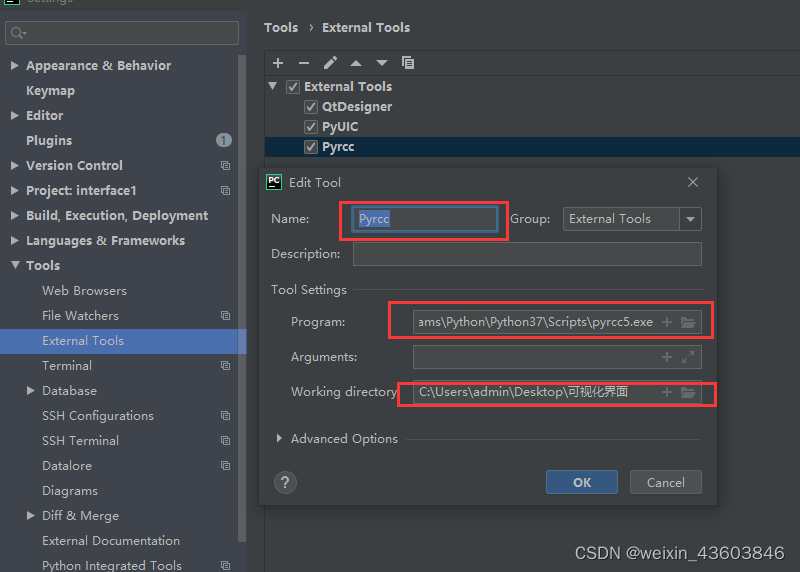Edit the selected tool with pencil icon
Image resolution: width=800 pixels, height=572 pixels.
[330, 63]
